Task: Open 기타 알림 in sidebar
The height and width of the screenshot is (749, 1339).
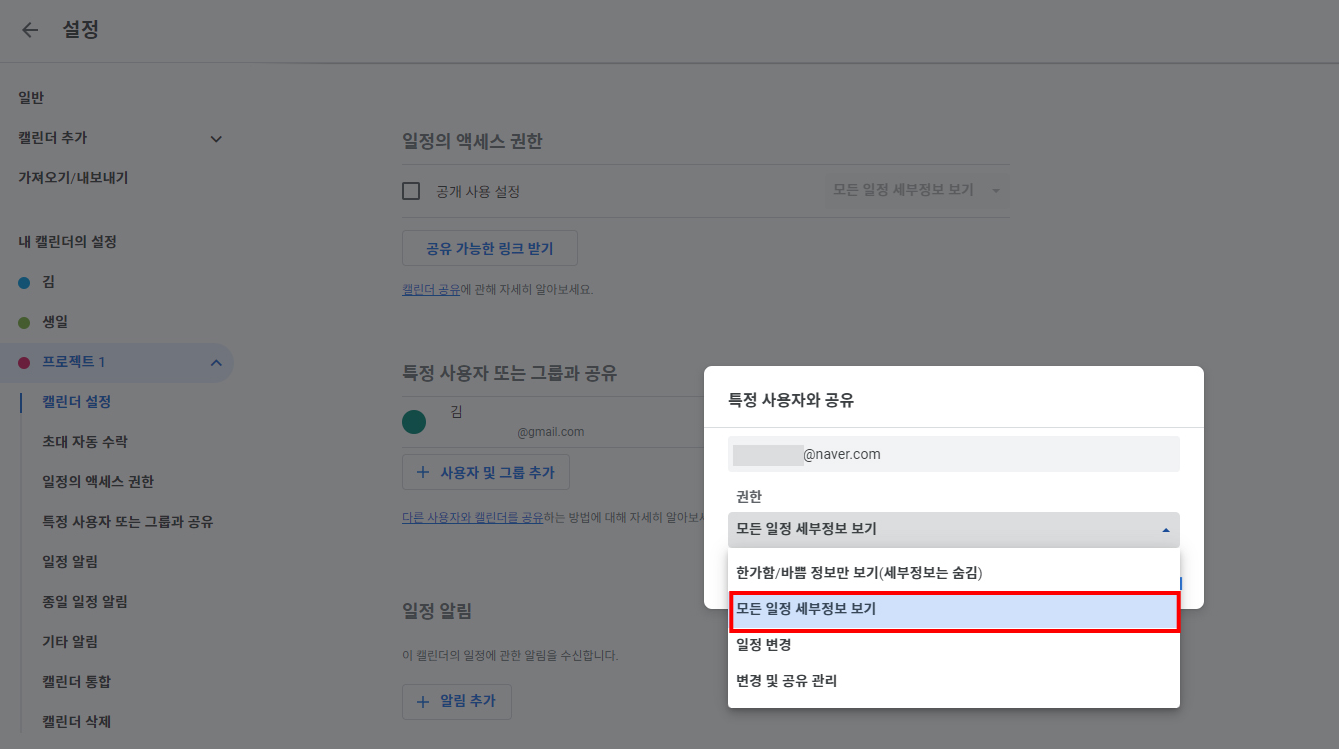Action: click(70, 642)
